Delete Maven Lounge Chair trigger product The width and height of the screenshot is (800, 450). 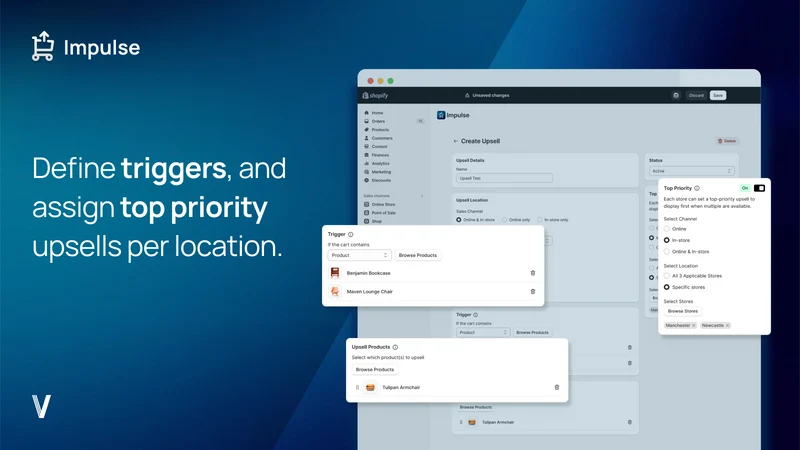tap(533, 292)
